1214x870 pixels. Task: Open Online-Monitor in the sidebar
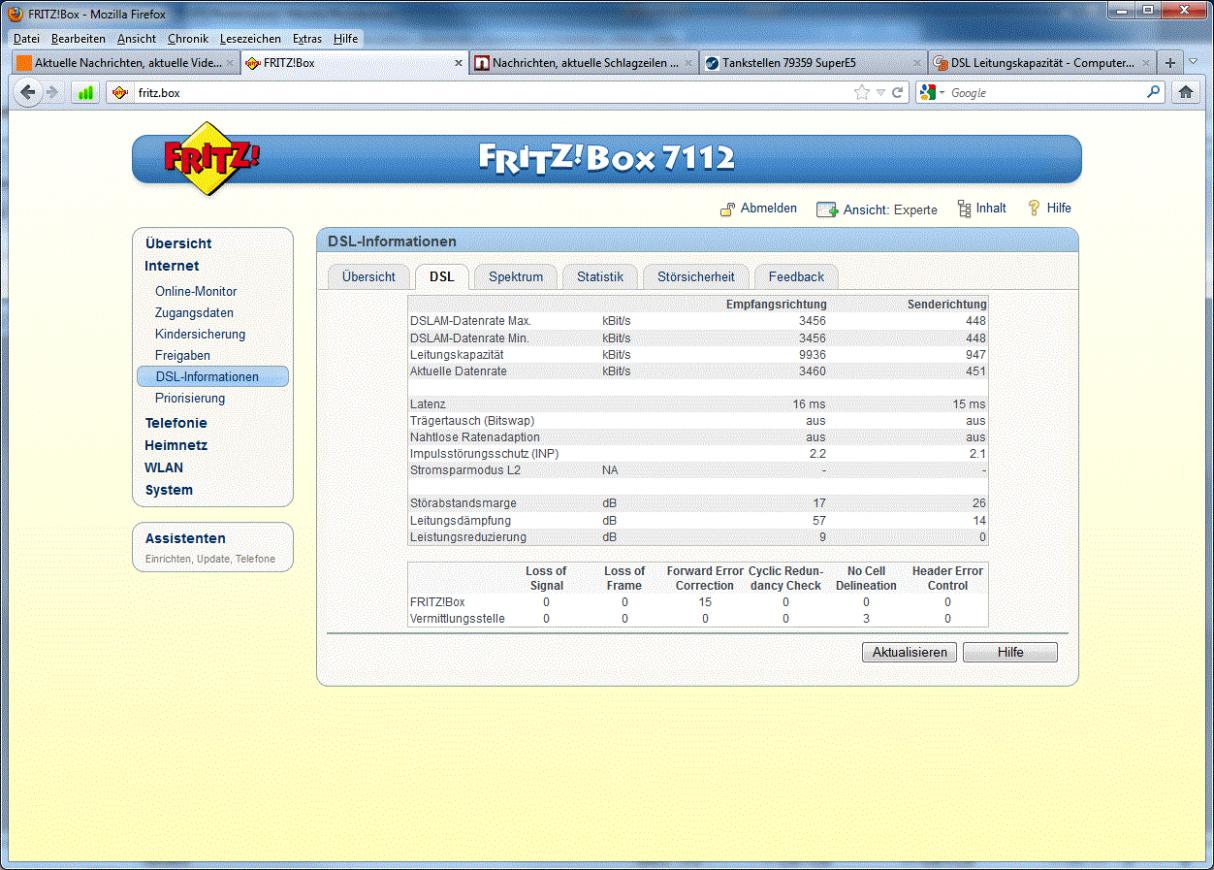pyautogui.click(x=196, y=291)
